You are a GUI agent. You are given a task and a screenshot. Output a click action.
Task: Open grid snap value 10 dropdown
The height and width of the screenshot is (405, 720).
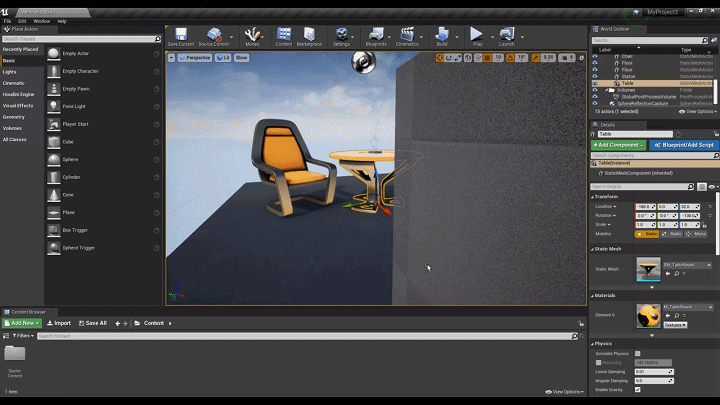coord(498,58)
